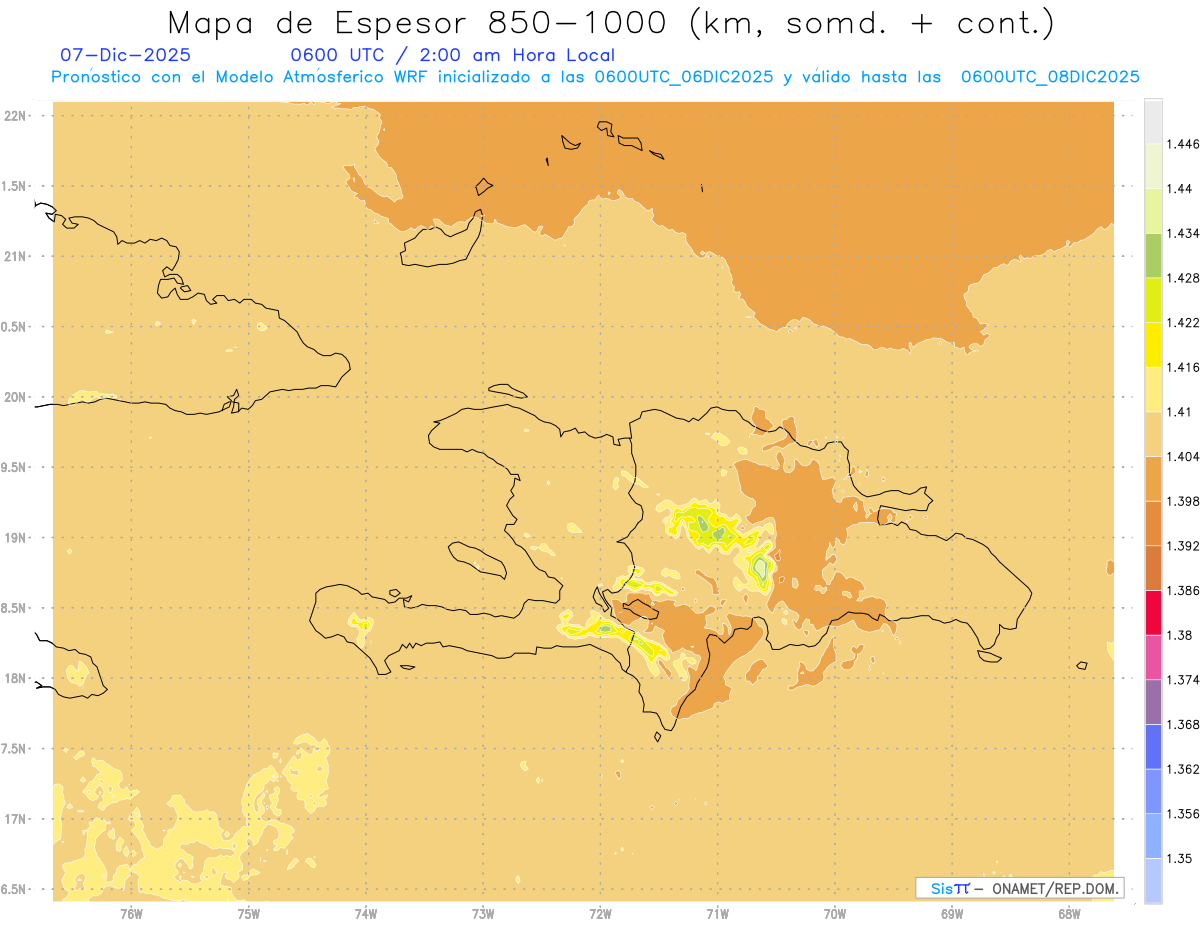
Task: Click the colorbar value '1.404'
Action: point(1183,457)
